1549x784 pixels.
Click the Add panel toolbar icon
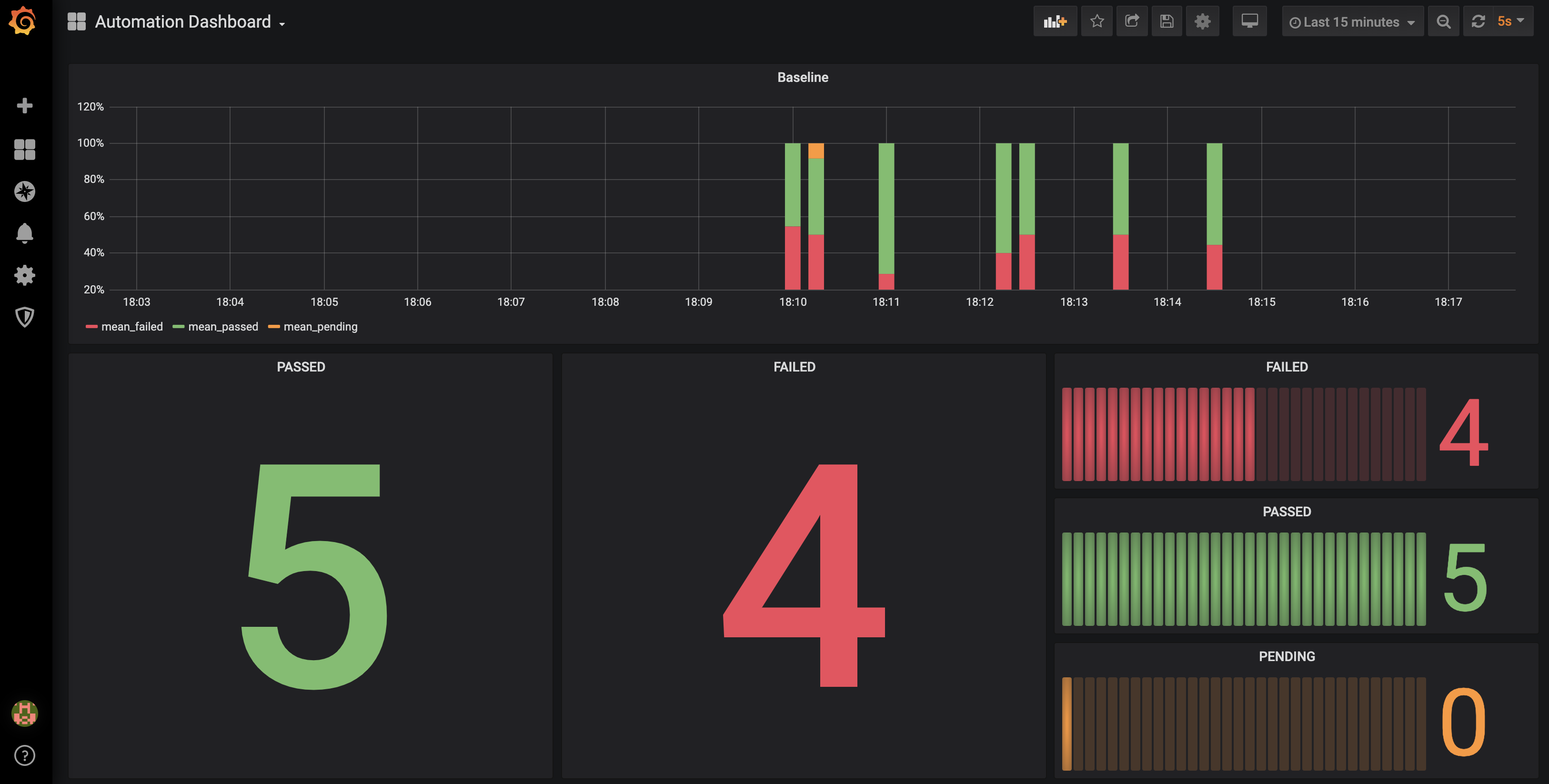tap(1055, 21)
